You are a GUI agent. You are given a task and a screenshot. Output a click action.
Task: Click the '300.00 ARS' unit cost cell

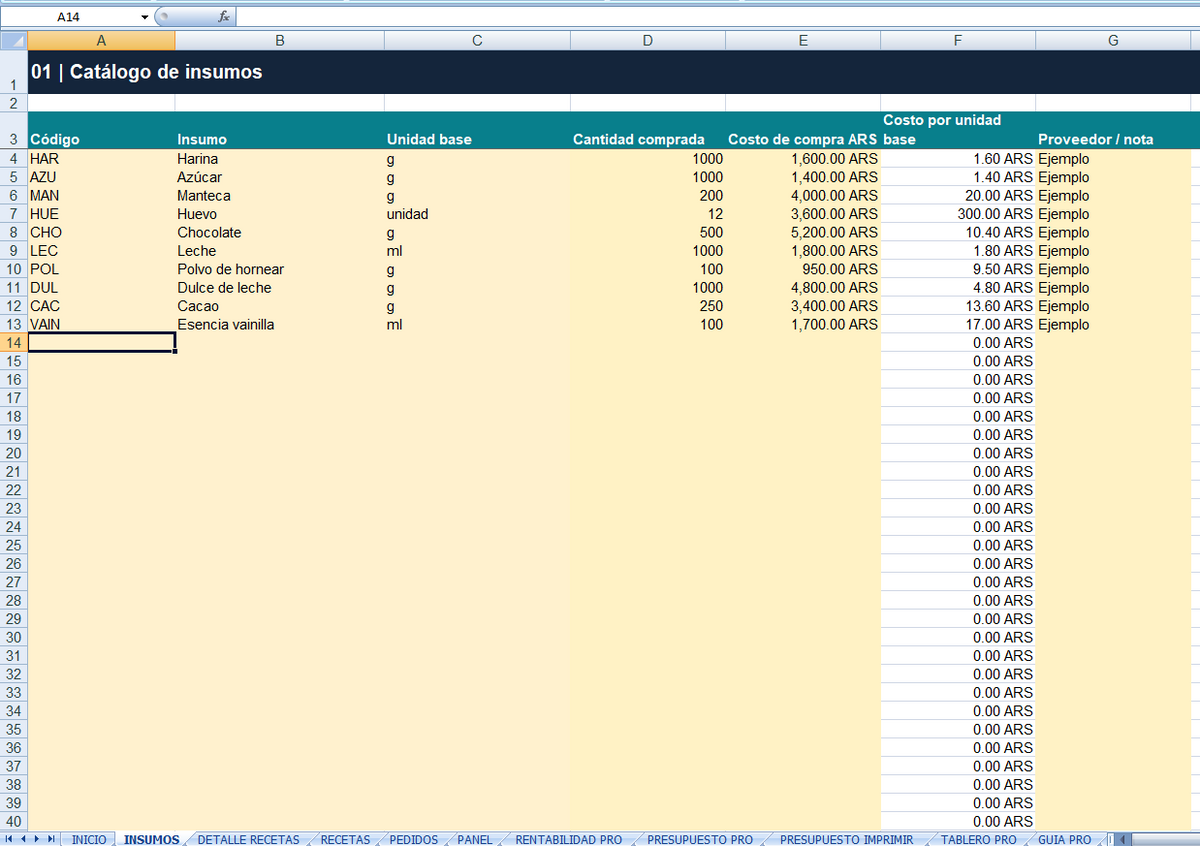(958, 214)
